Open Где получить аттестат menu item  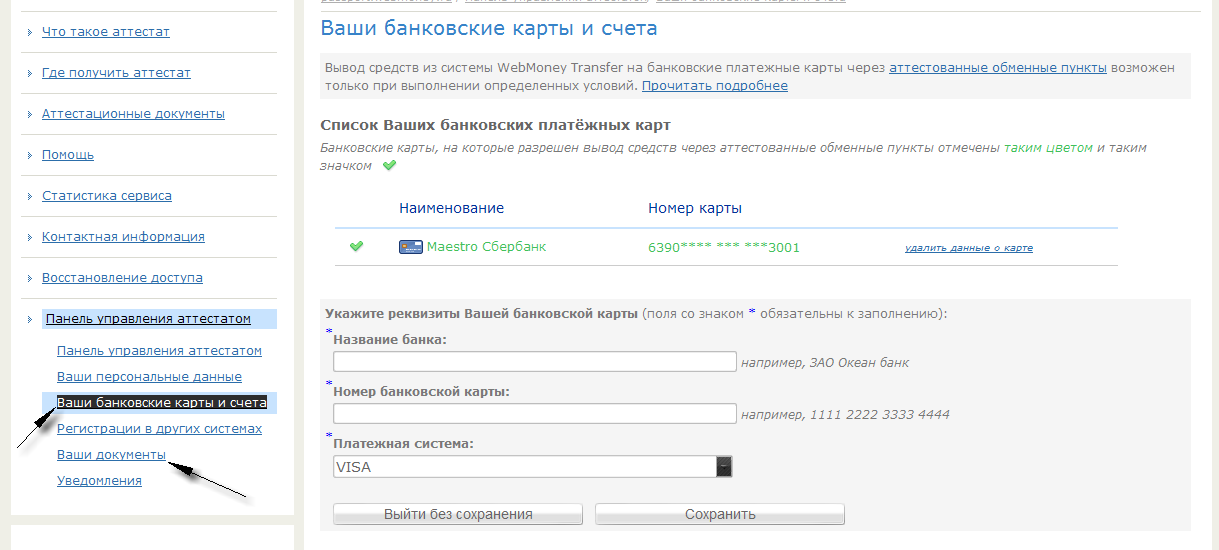(116, 73)
